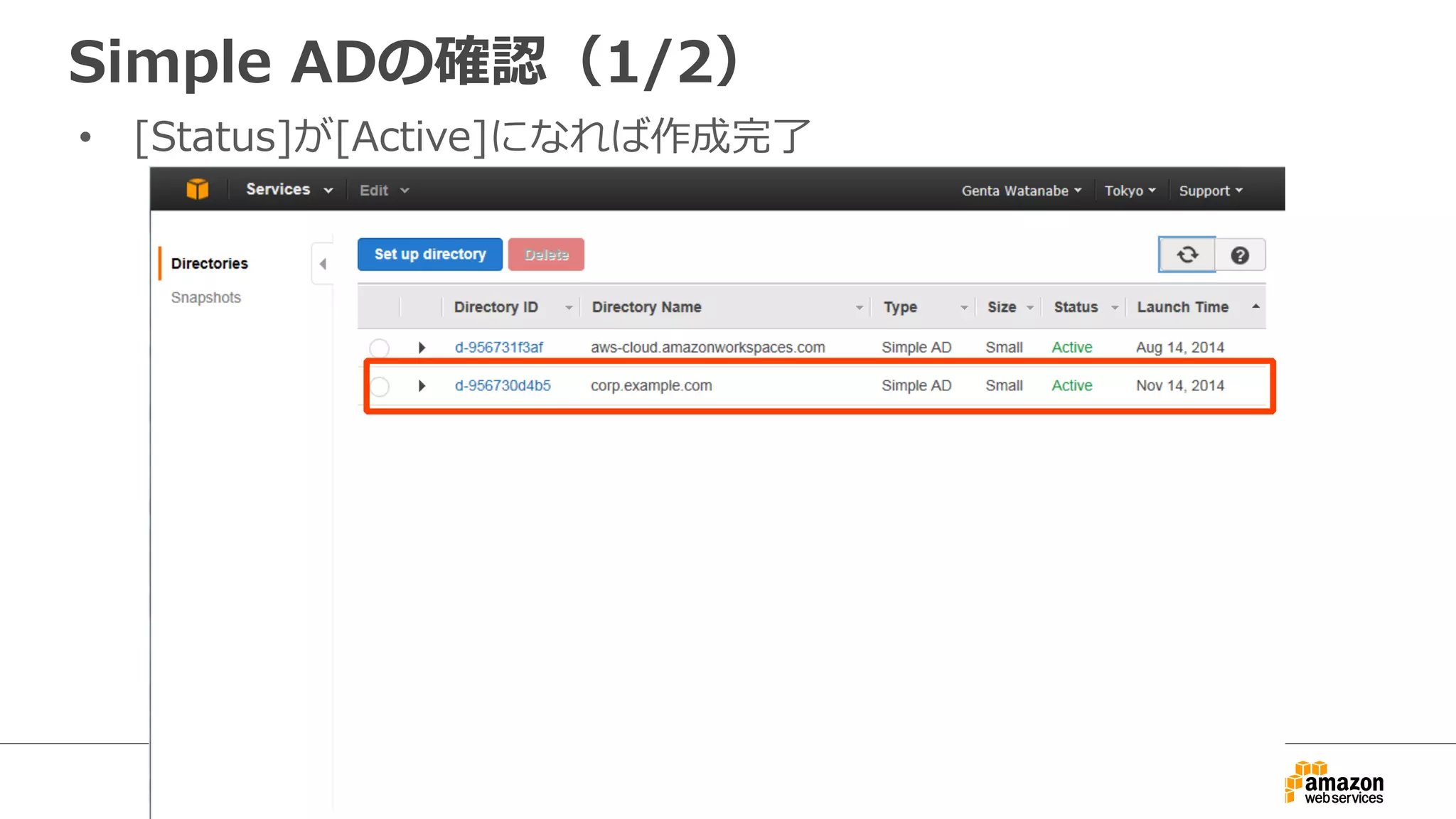Open directory link d-956730d4b5

(503, 386)
